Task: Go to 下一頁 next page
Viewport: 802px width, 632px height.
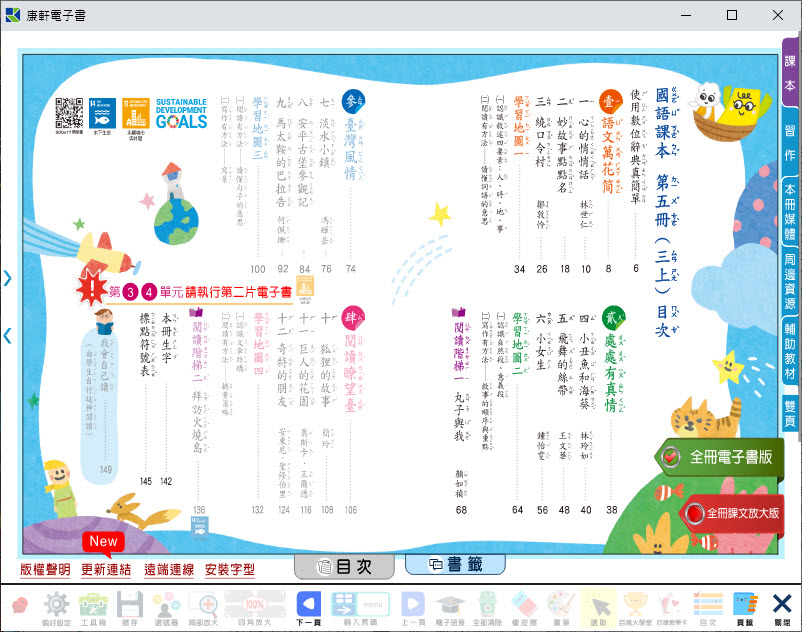Action: [309, 606]
